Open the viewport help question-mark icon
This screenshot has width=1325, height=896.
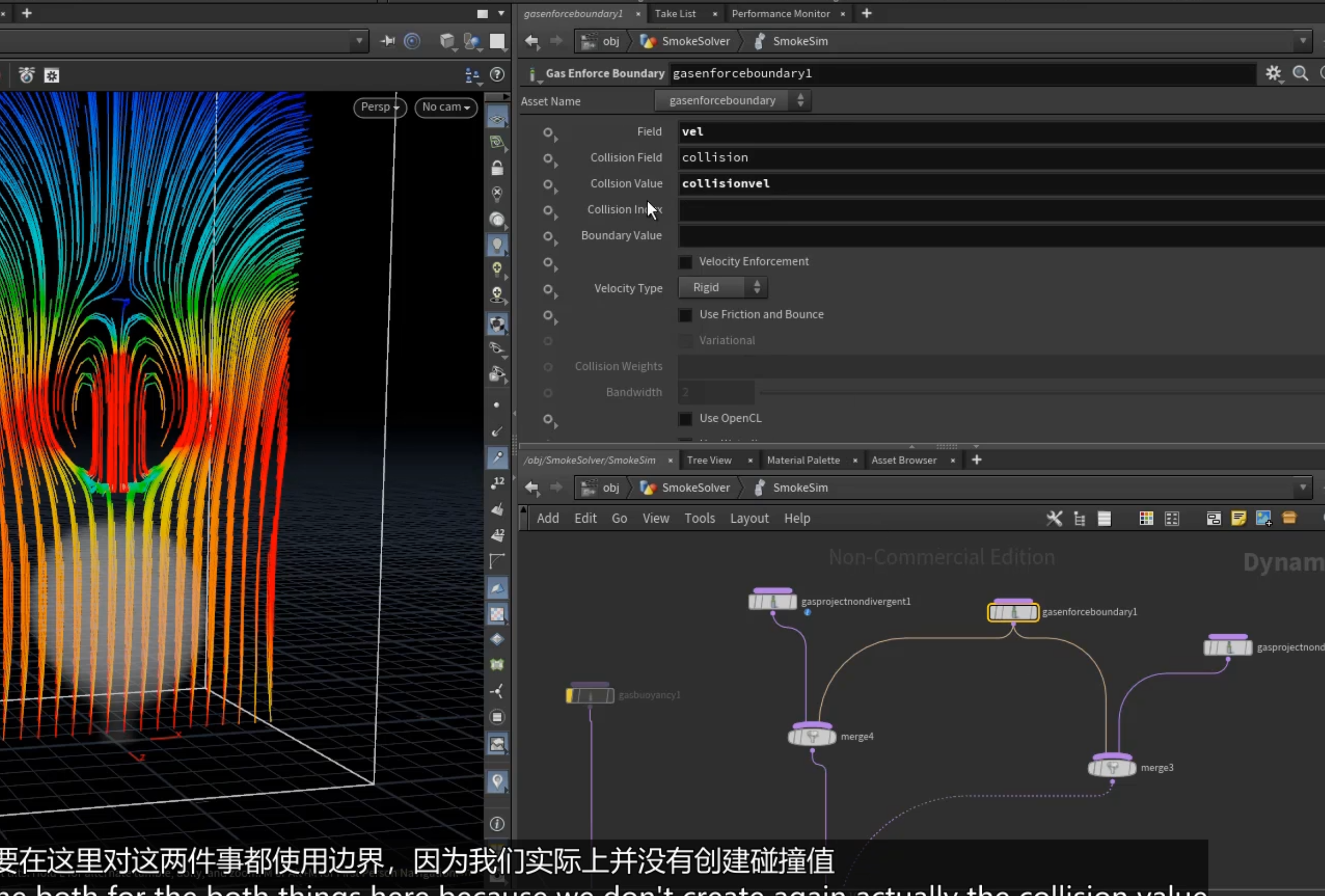(x=497, y=75)
